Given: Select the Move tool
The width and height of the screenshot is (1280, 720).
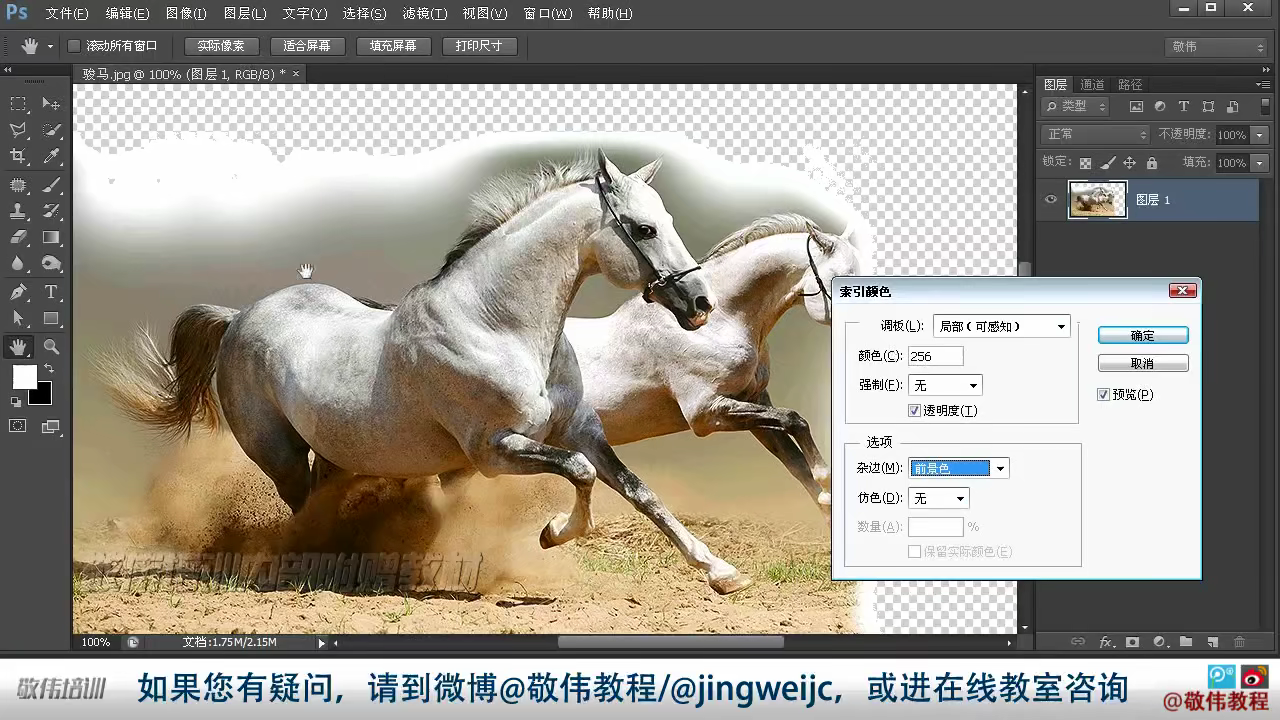Looking at the screenshot, I should coord(51,104).
